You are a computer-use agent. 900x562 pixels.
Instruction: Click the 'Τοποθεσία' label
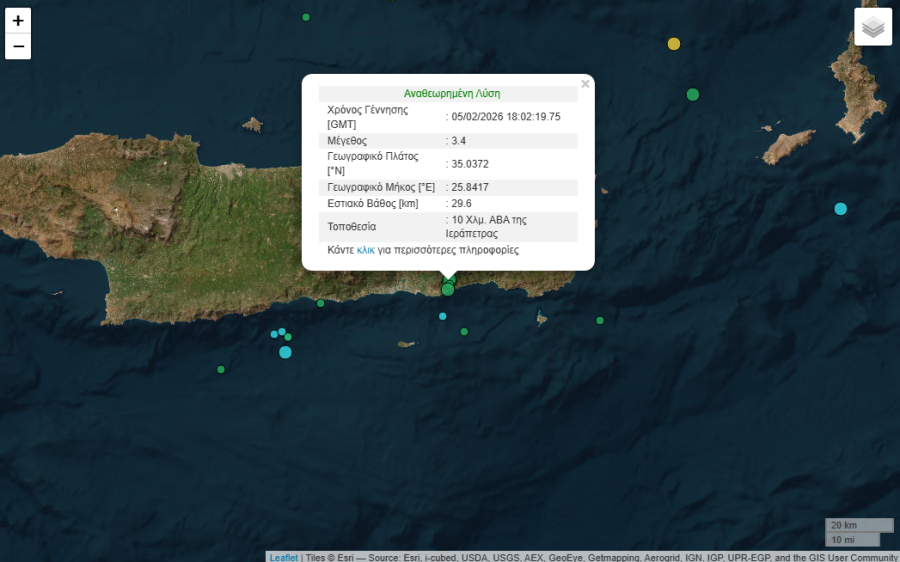351,227
